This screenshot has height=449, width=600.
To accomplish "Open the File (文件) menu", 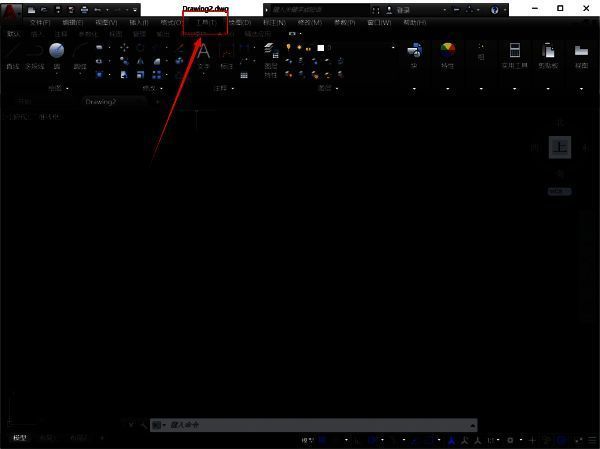I will click(40, 22).
